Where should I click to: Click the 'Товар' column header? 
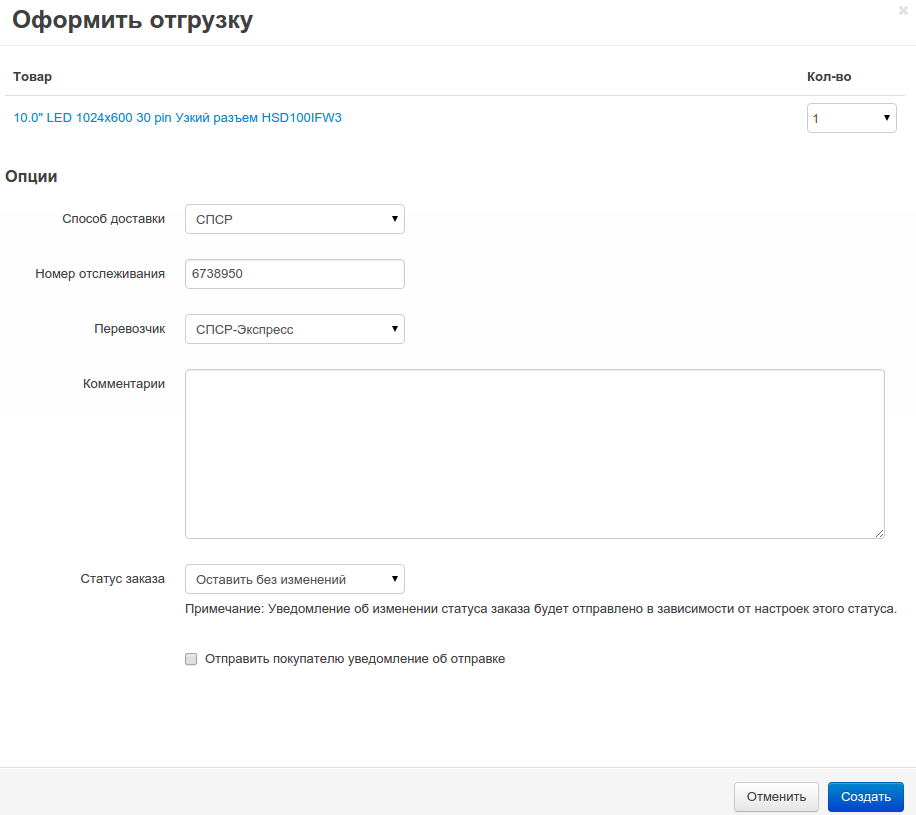32,77
